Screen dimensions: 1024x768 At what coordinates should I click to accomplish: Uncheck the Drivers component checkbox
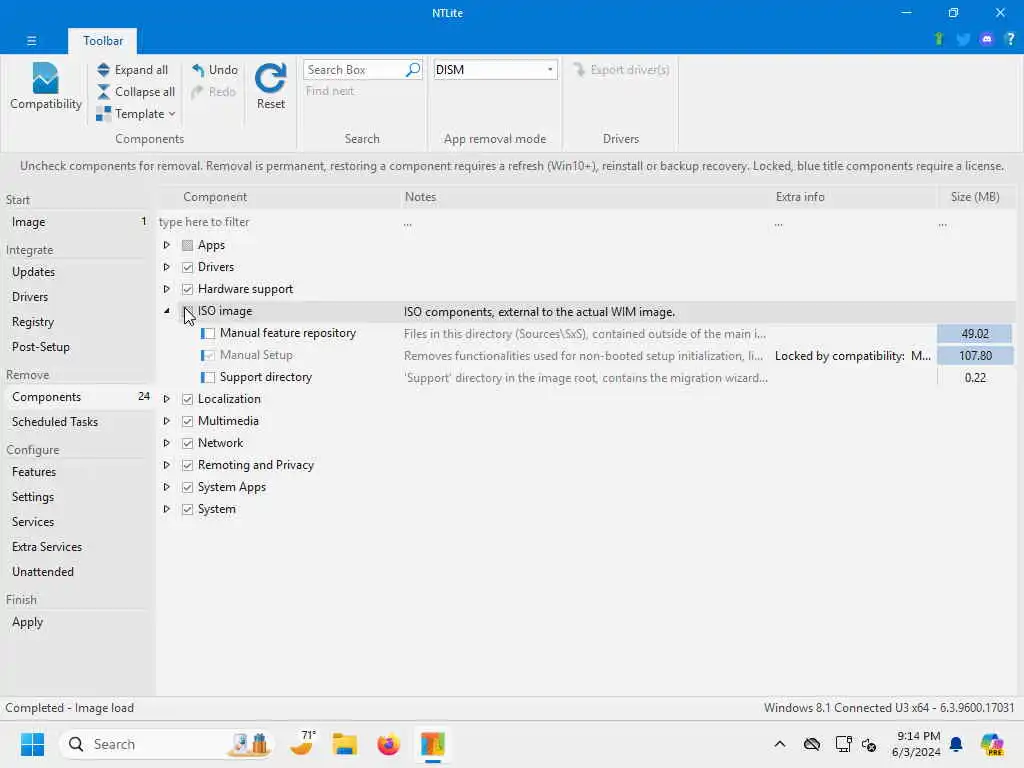click(187, 267)
